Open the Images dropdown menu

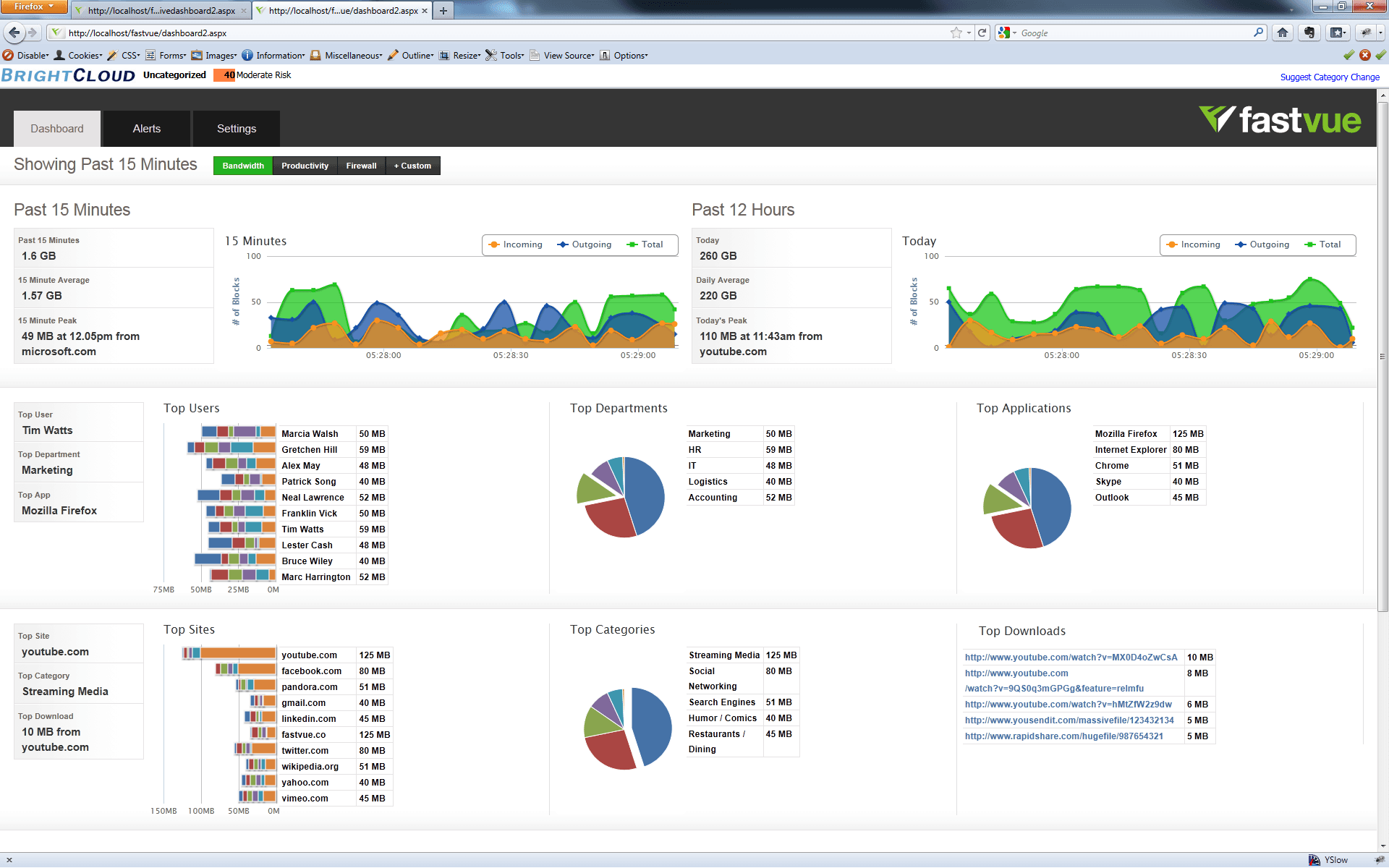[214, 56]
